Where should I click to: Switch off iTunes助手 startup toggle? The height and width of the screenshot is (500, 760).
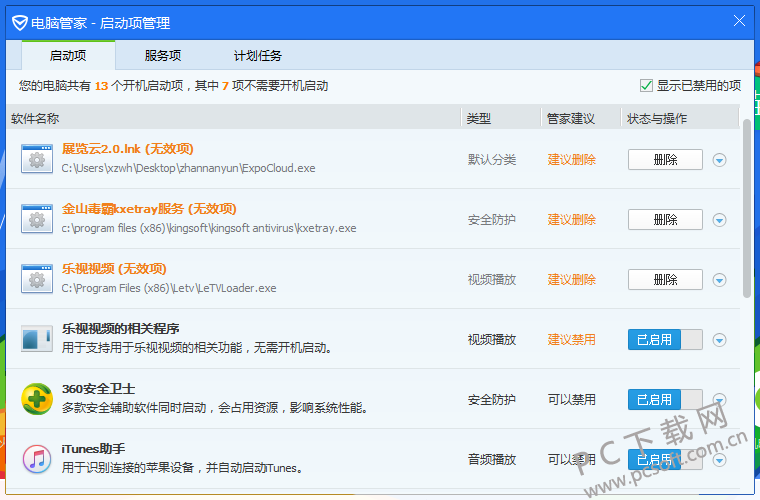pos(665,459)
